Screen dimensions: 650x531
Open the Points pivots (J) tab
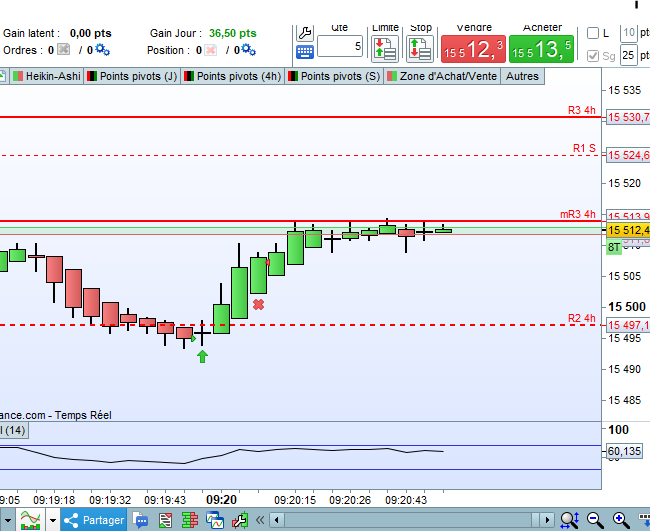[132, 76]
